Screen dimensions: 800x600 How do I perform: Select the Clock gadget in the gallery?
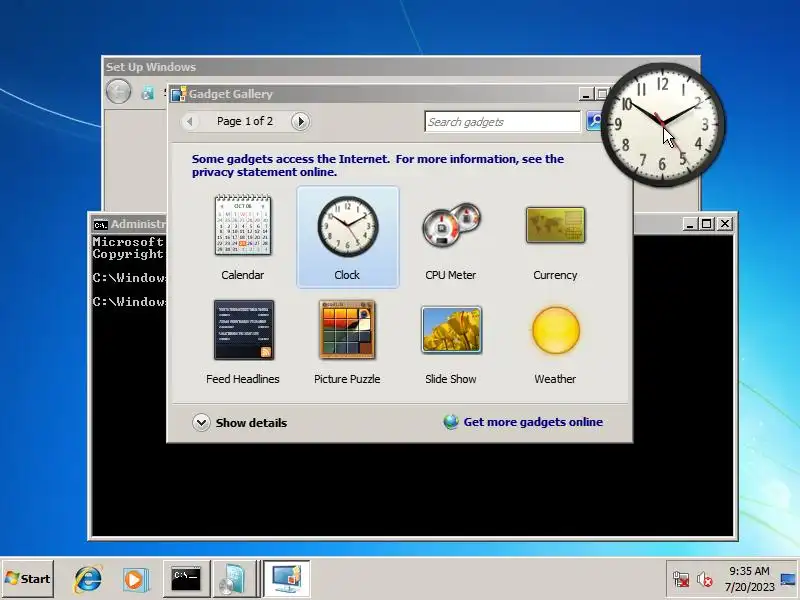click(x=347, y=237)
